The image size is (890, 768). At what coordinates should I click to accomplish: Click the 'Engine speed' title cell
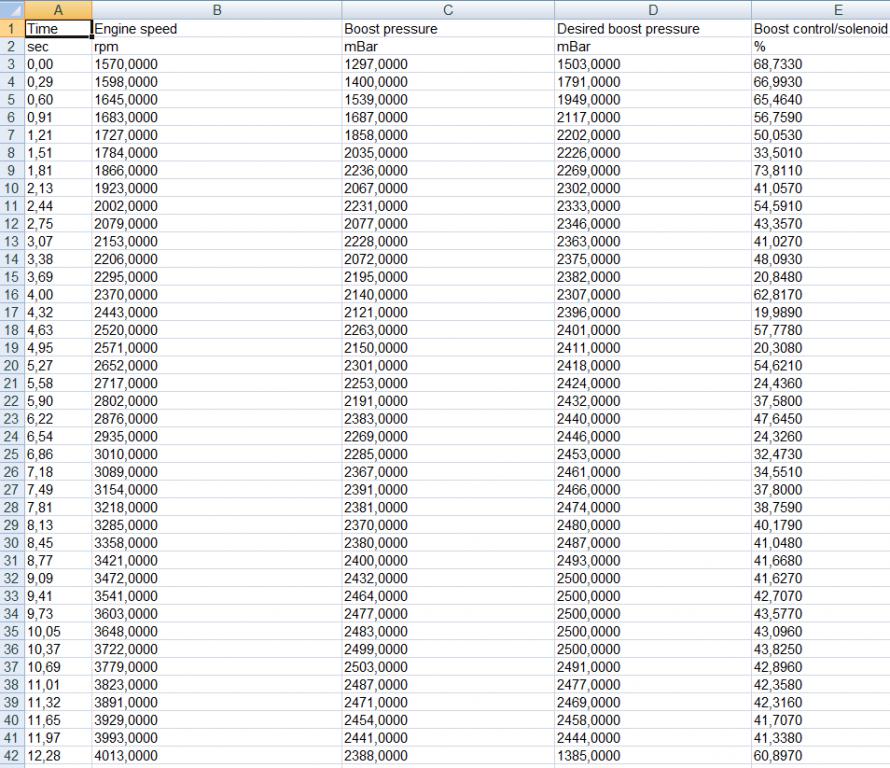215,29
